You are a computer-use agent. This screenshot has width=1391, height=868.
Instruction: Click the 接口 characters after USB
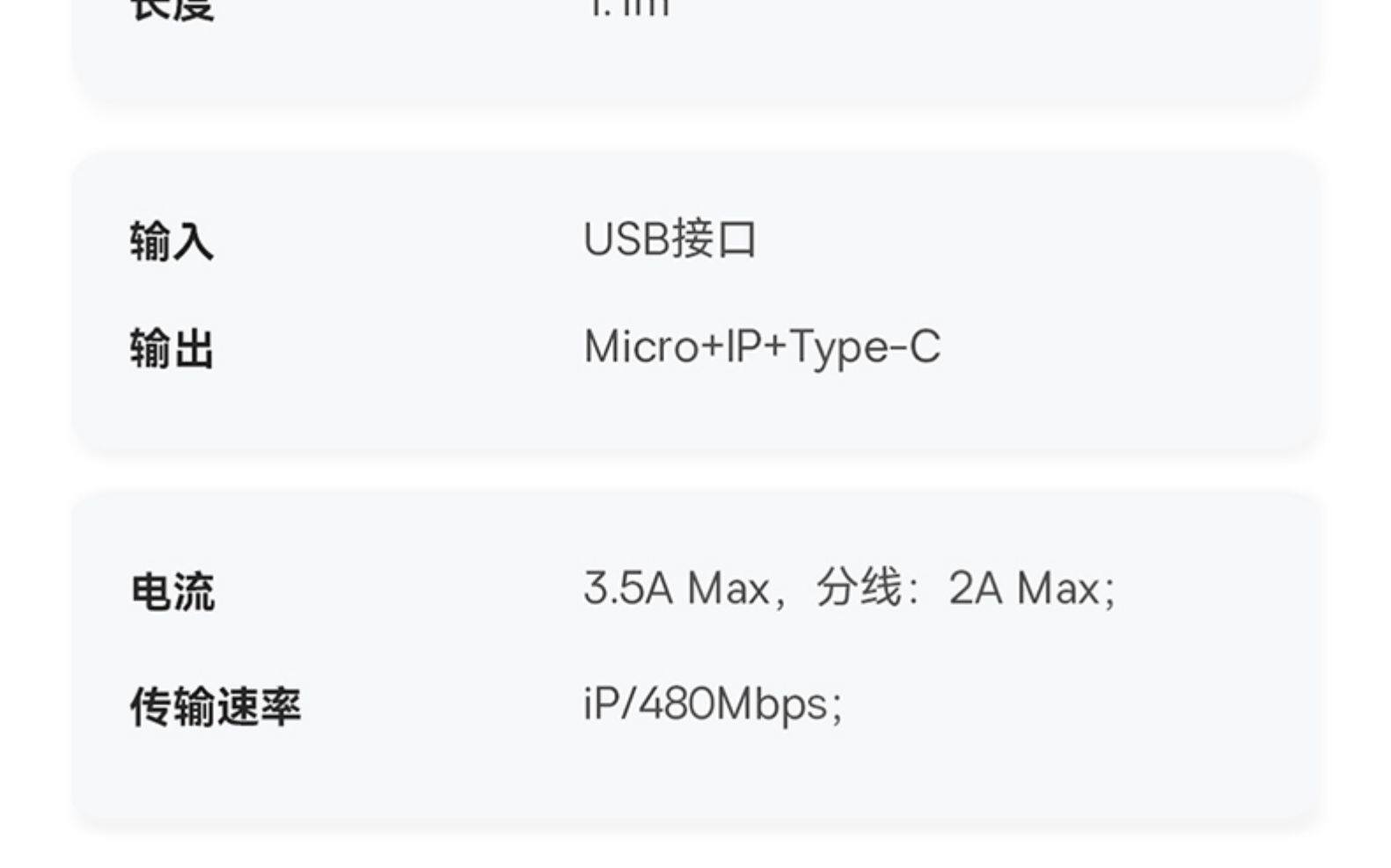(x=714, y=239)
